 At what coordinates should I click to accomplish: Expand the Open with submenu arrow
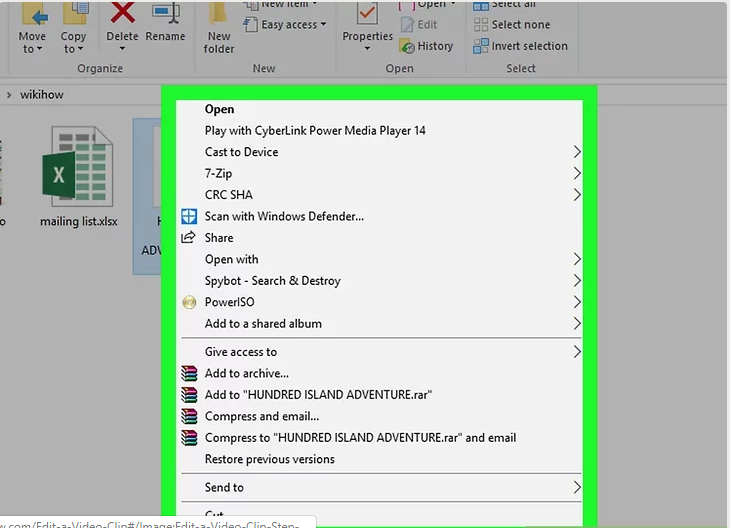tap(577, 259)
